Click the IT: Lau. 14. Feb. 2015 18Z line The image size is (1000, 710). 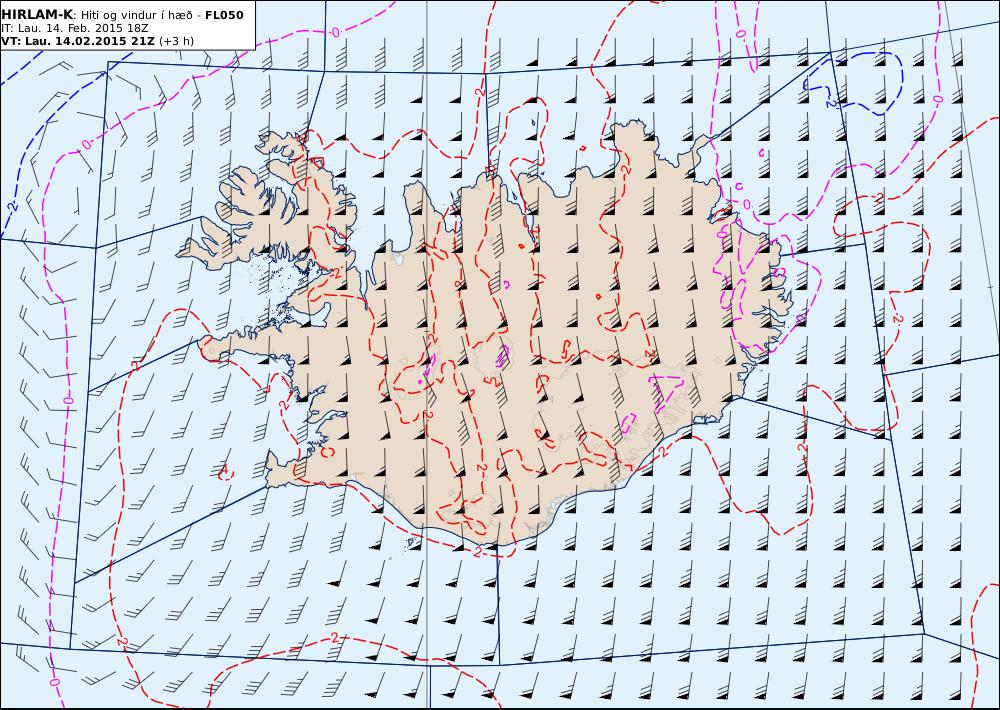[75, 28]
